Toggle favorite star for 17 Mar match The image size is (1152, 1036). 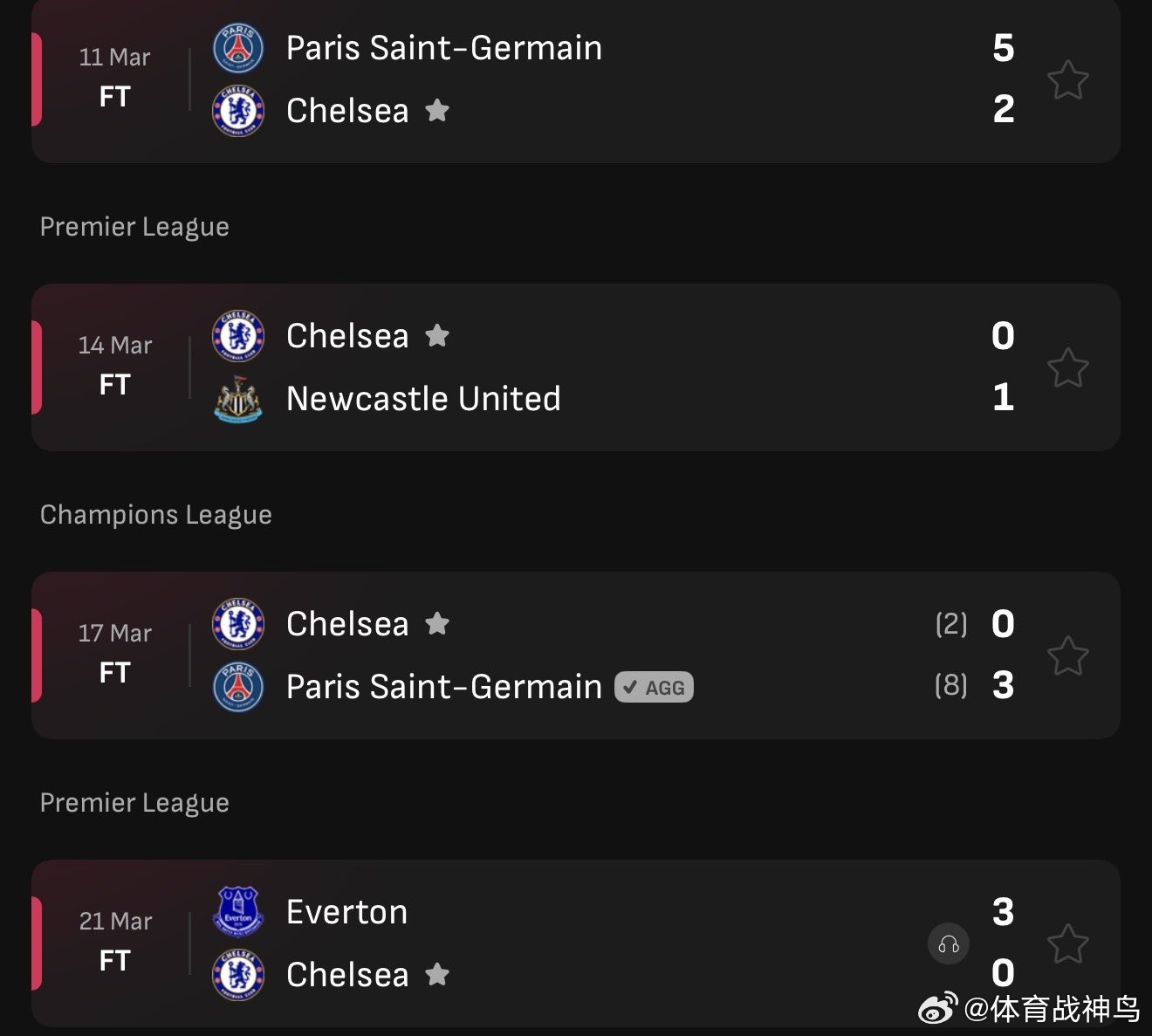coord(1067,656)
